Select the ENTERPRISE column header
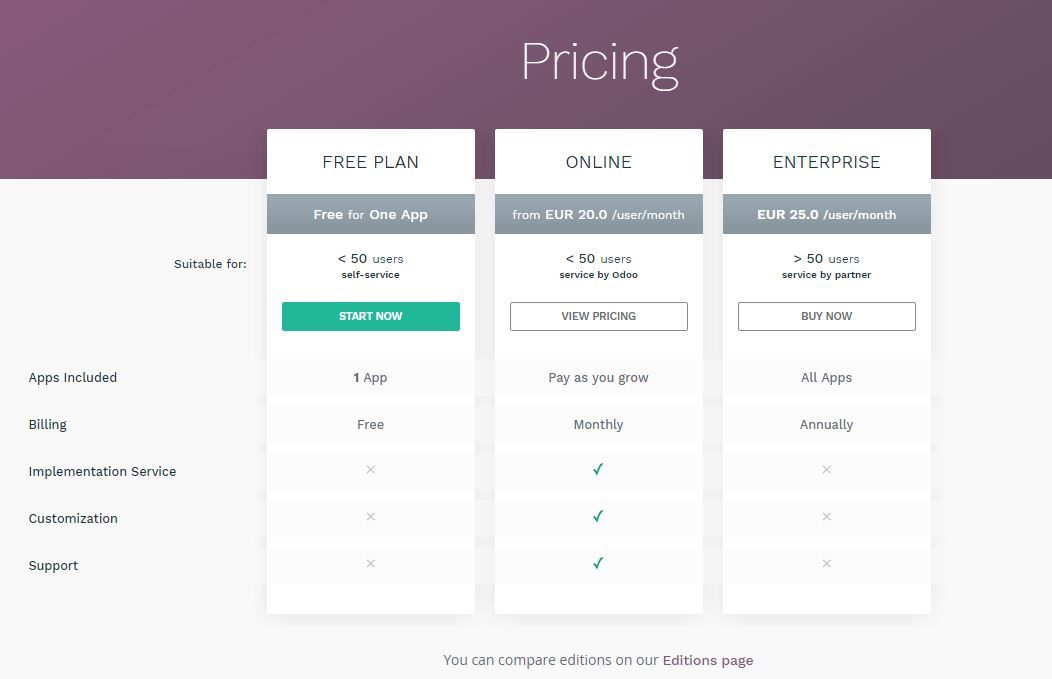The width and height of the screenshot is (1052, 679). [x=826, y=161]
